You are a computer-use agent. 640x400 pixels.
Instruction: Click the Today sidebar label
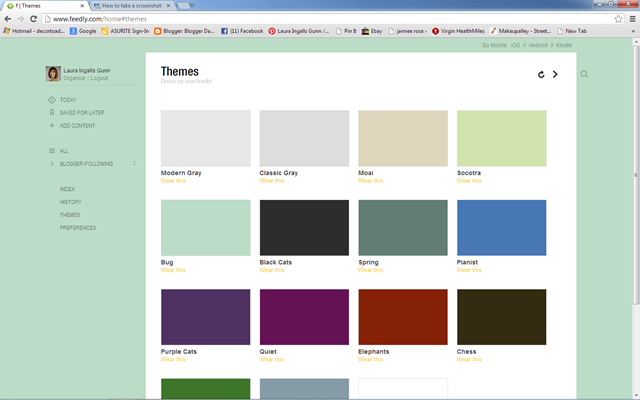68,100
